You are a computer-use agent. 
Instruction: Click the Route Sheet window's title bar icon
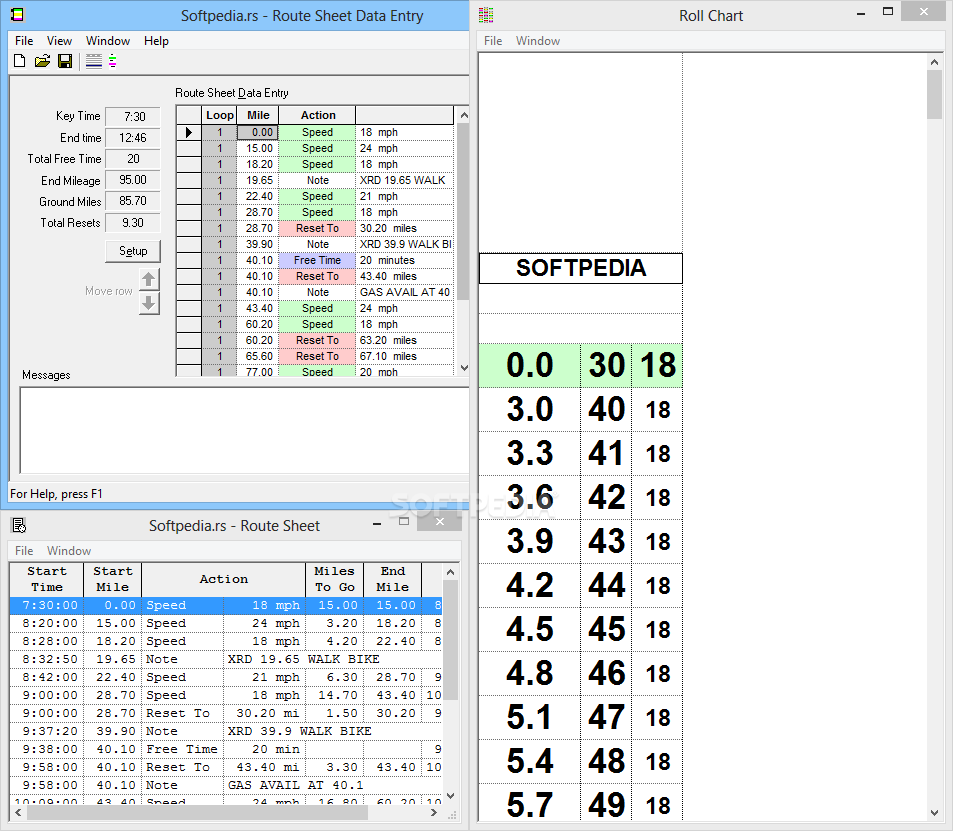pyautogui.click(x=19, y=525)
